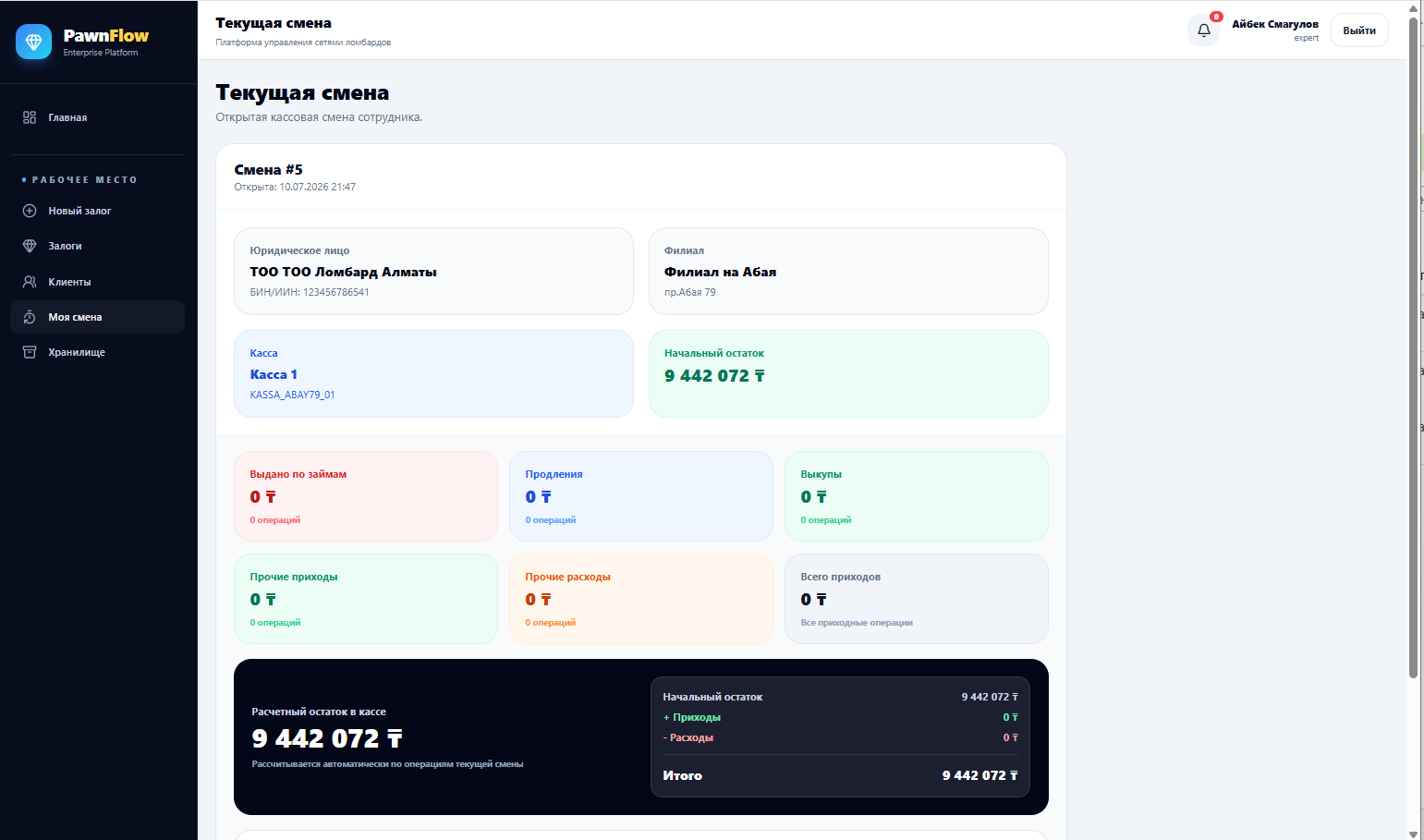Click the БИН/ИИН number 123456786541
Image resolution: width=1424 pixels, height=840 pixels.
336,292
